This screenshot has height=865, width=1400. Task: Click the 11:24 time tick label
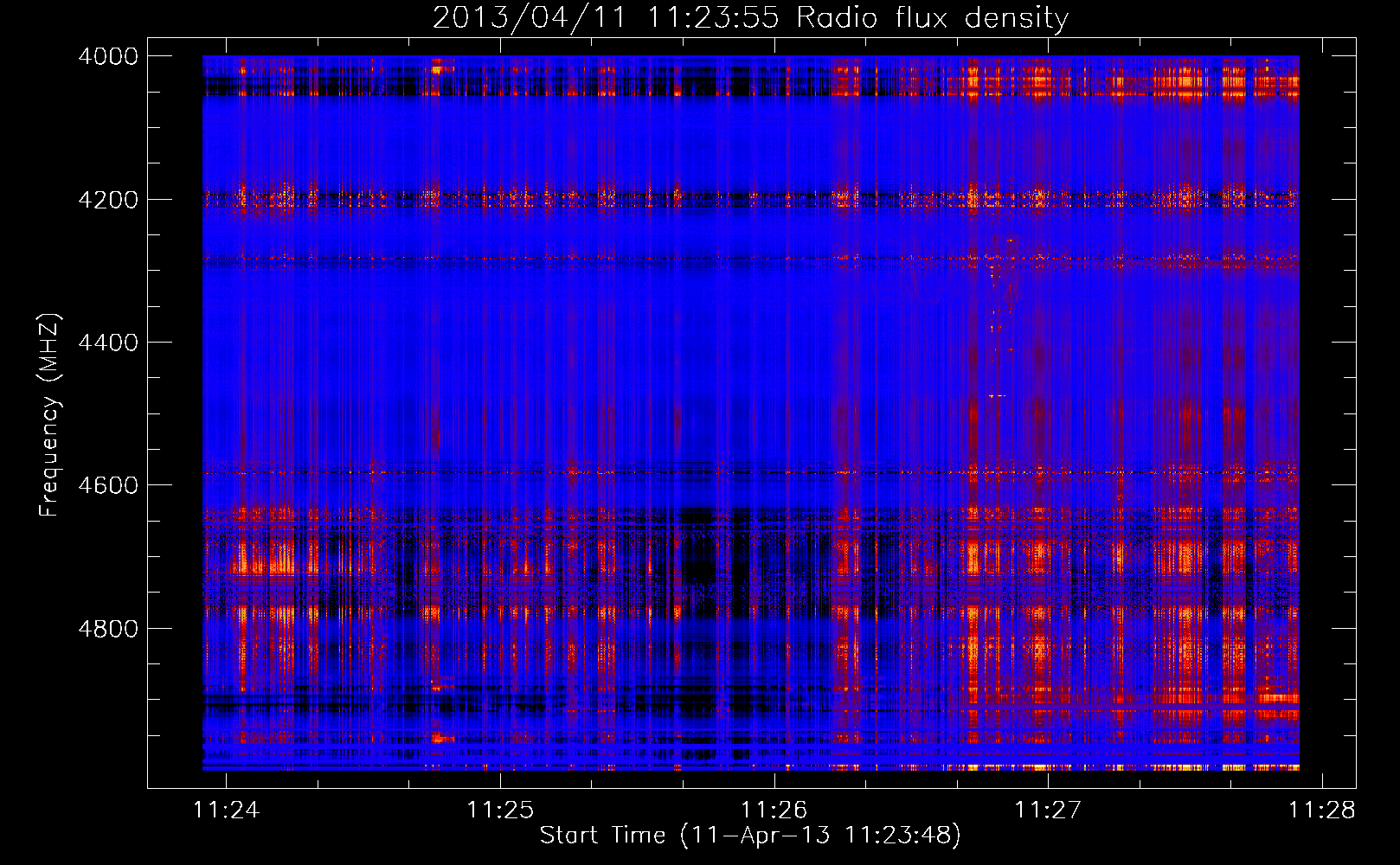pos(227,810)
